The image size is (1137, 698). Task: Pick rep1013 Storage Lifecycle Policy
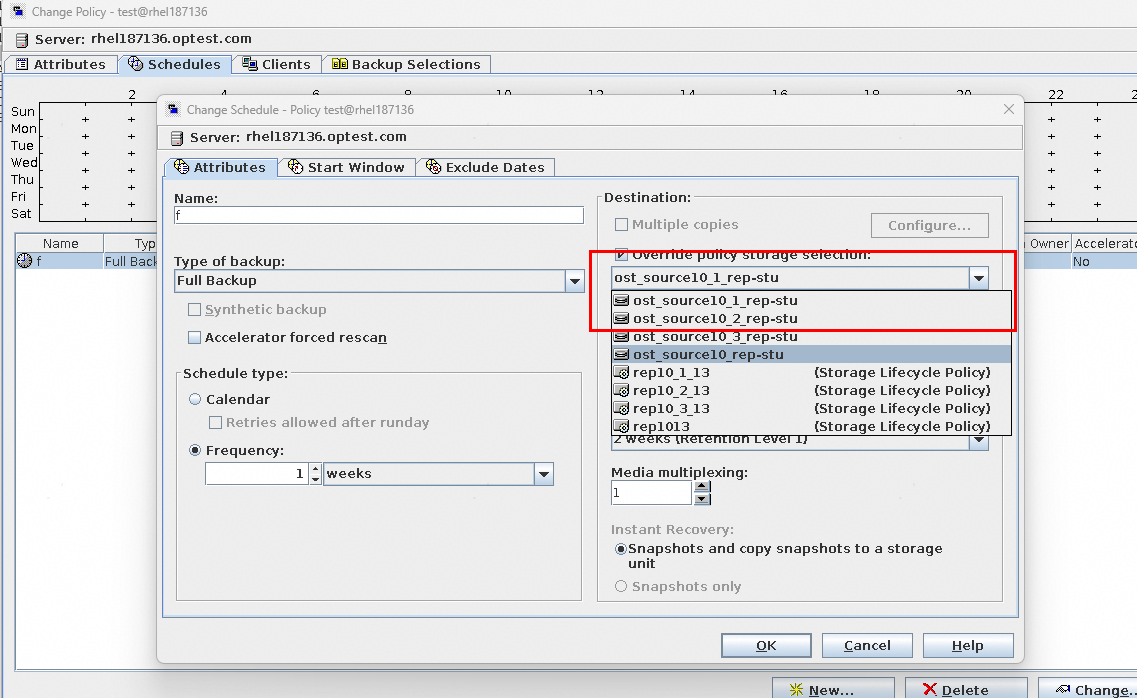[811, 426]
